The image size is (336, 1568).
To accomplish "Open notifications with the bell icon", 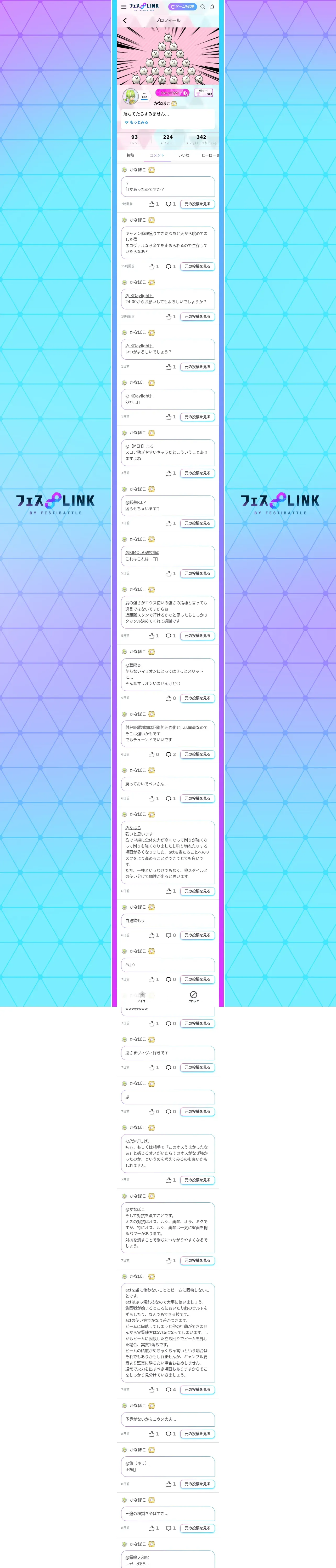I will pyautogui.click(x=212, y=7).
